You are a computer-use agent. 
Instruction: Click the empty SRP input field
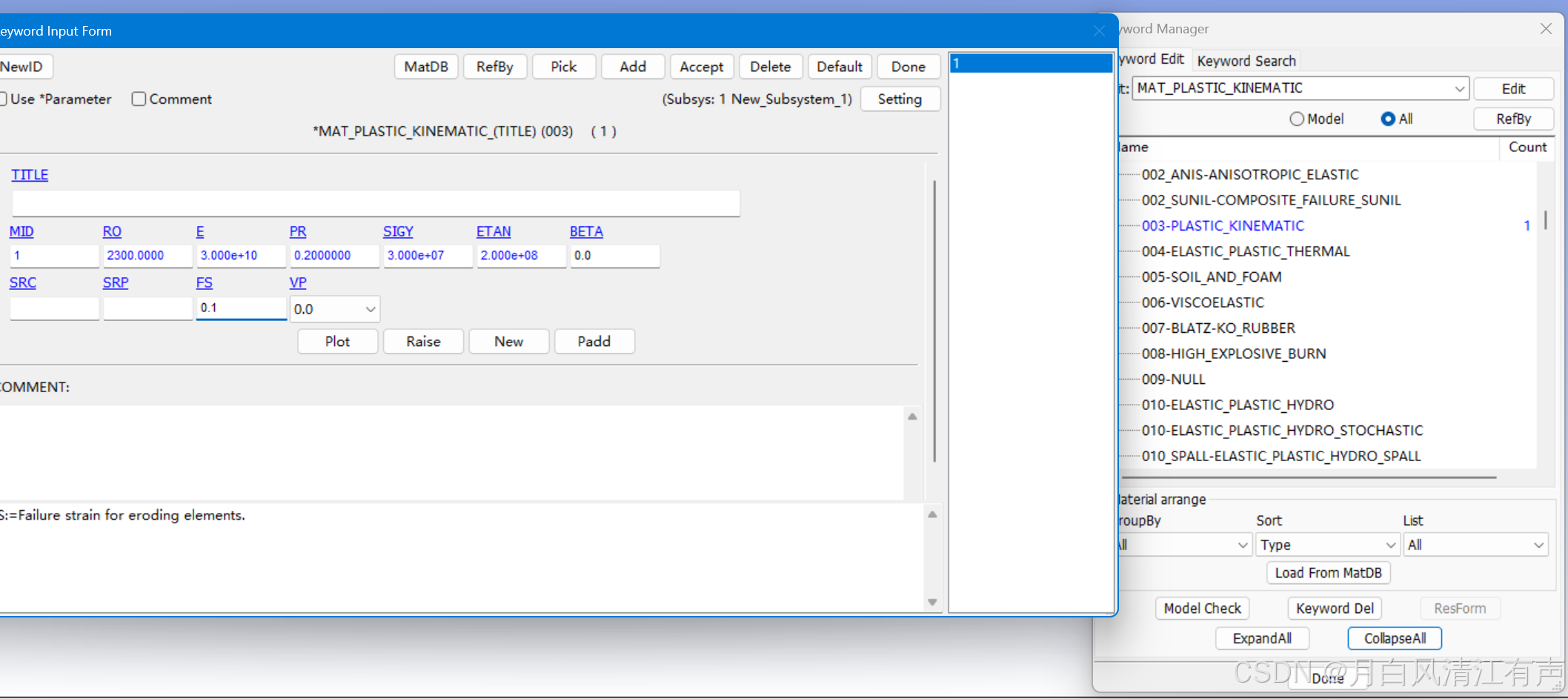pyautogui.click(x=147, y=308)
